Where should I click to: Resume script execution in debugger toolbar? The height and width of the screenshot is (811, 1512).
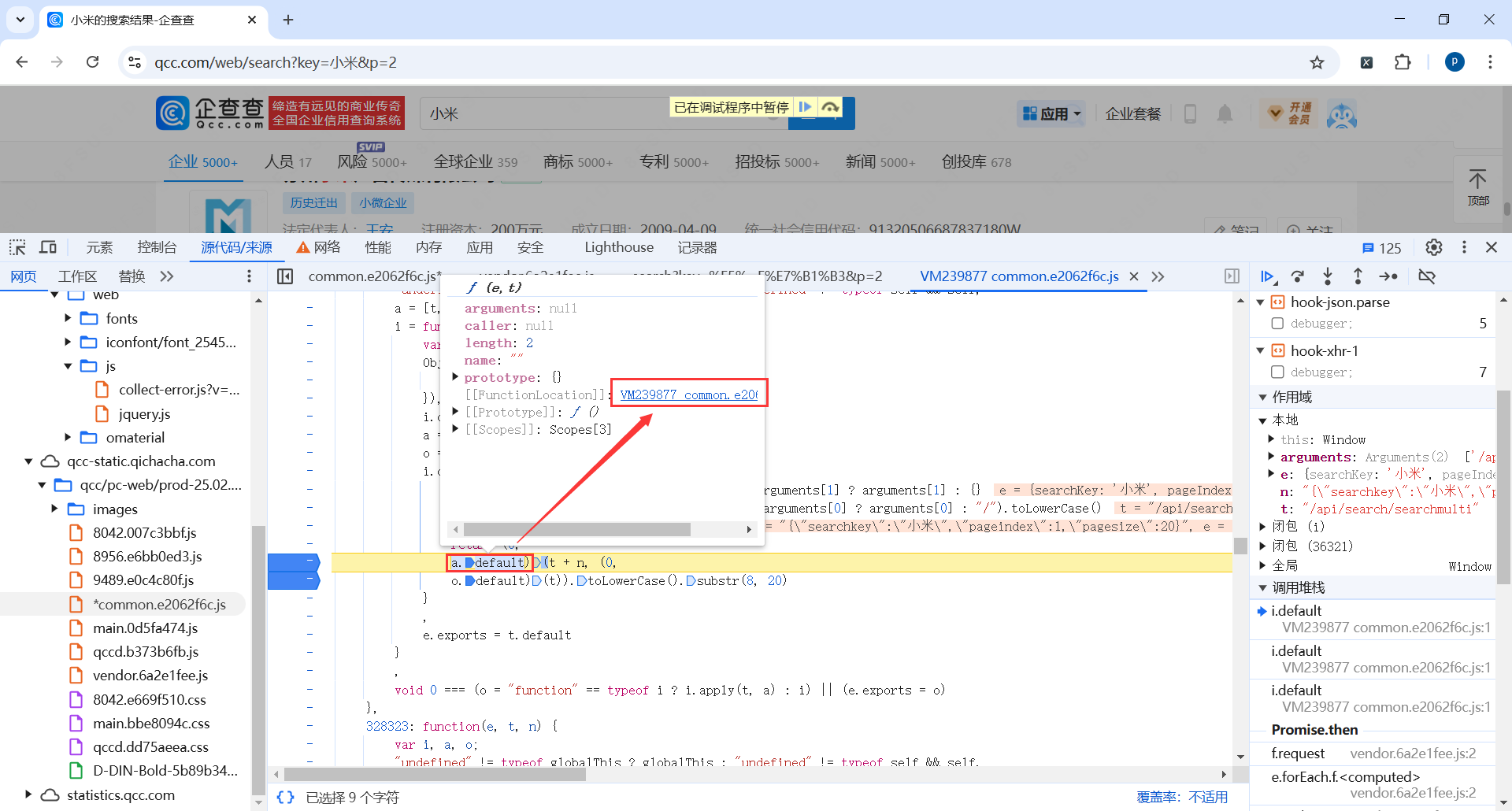(1267, 276)
